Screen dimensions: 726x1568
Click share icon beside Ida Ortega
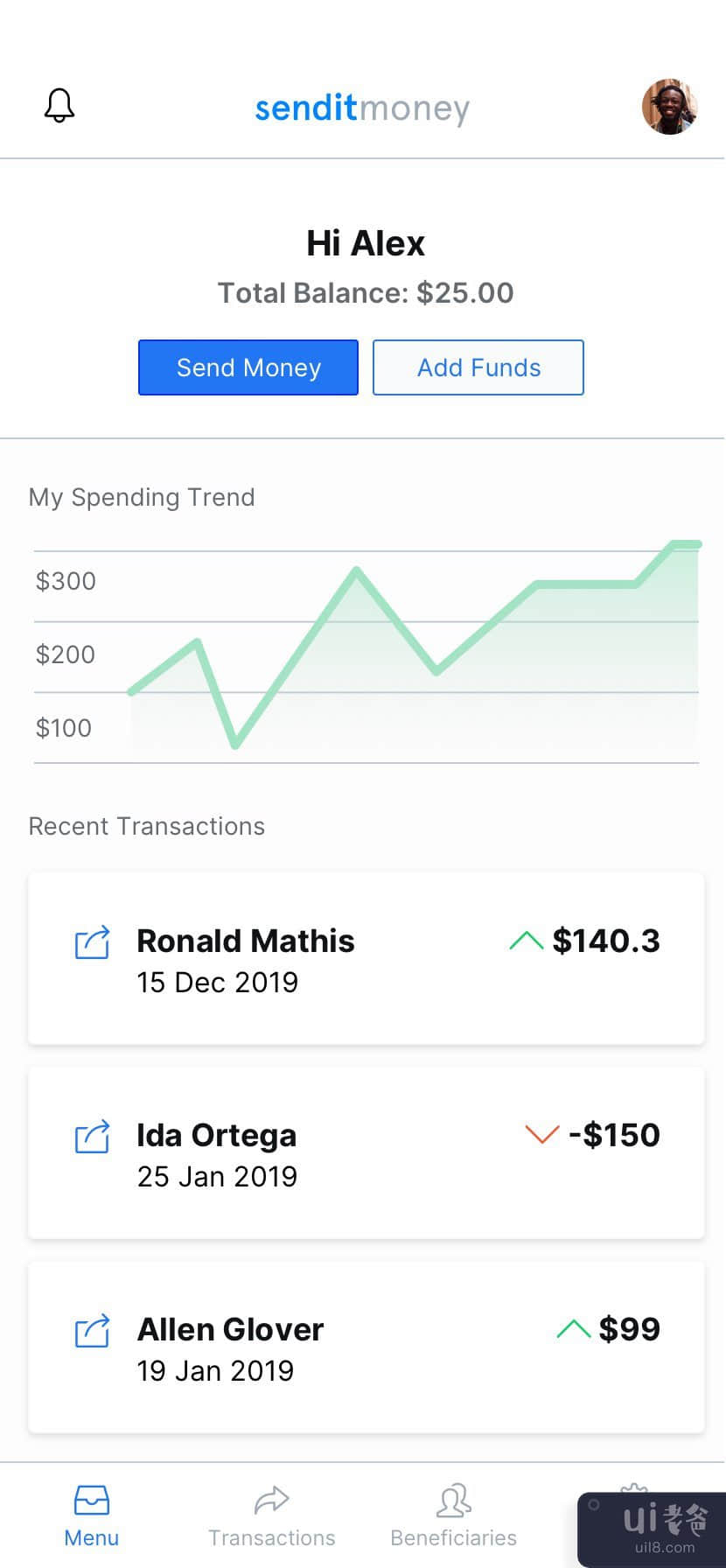[92, 1137]
